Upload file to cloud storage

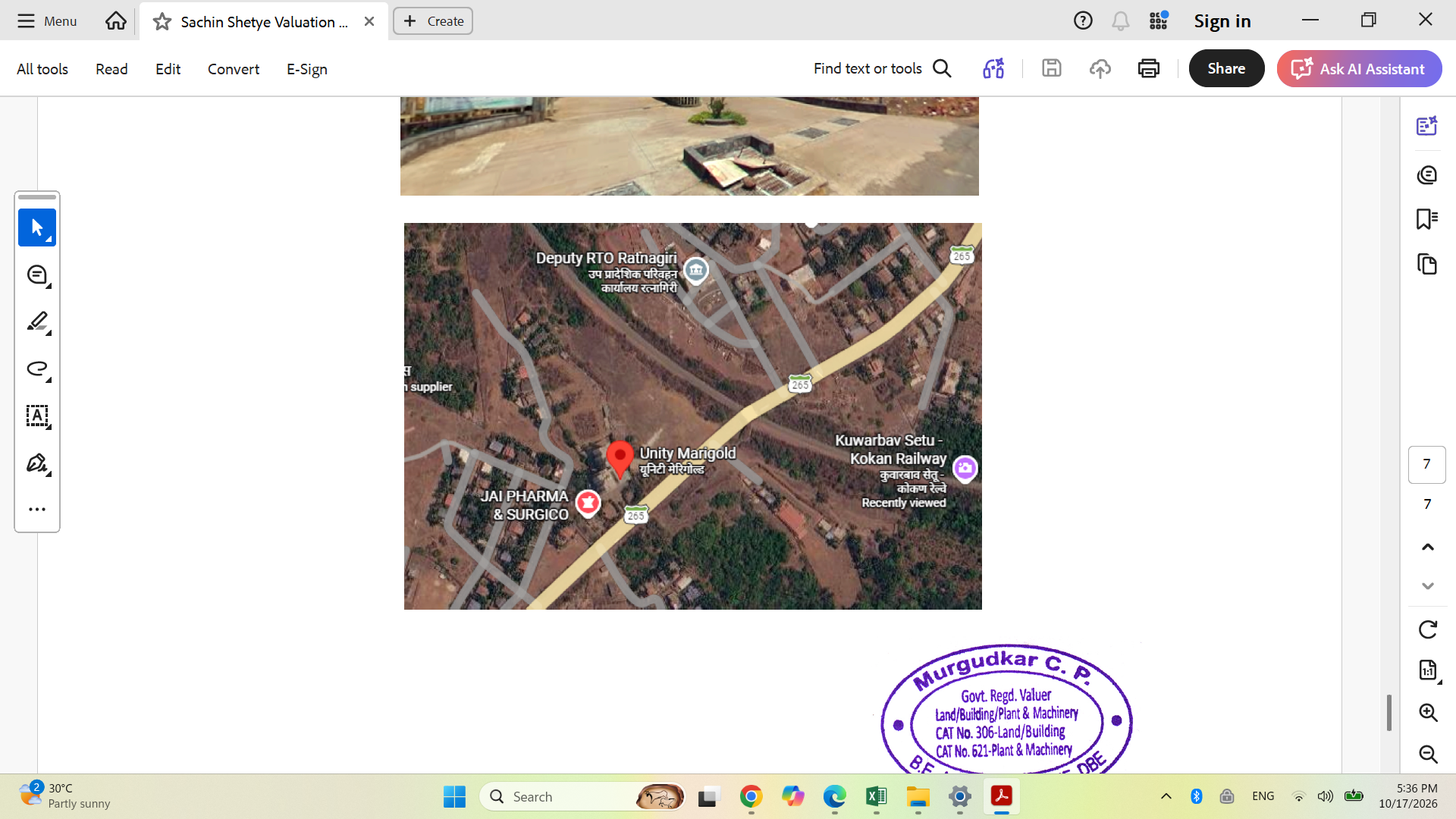1100,68
